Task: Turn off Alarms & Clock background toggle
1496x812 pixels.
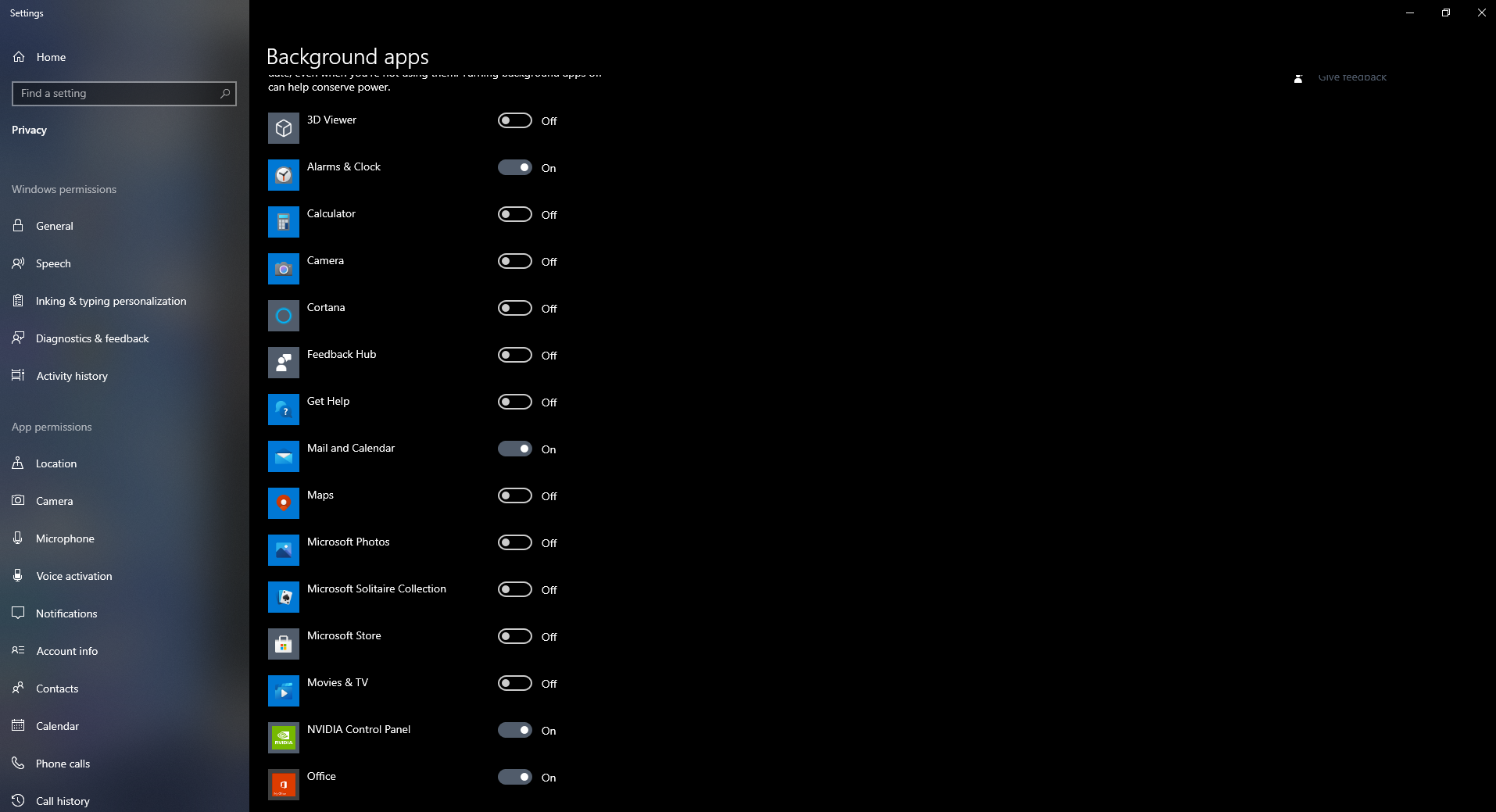Action: [x=515, y=167]
